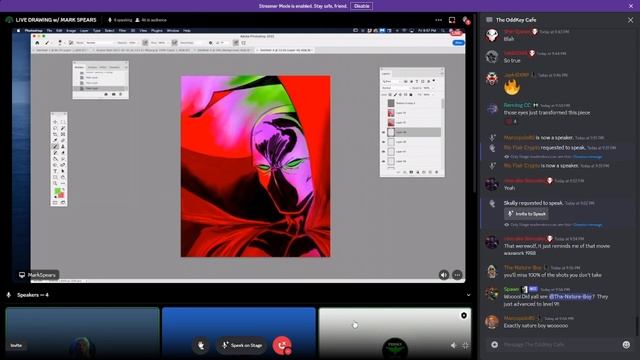The height and width of the screenshot is (360, 640).
Task: Select the Type tool
Action: [x=55, y=171]
